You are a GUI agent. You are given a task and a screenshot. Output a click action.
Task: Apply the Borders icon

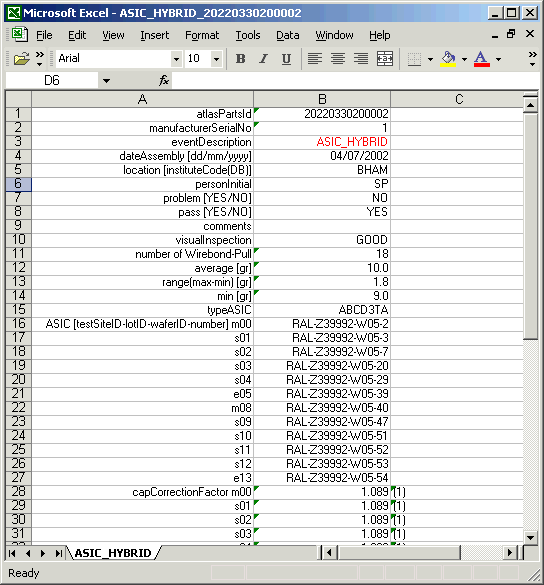coord(414,59)
